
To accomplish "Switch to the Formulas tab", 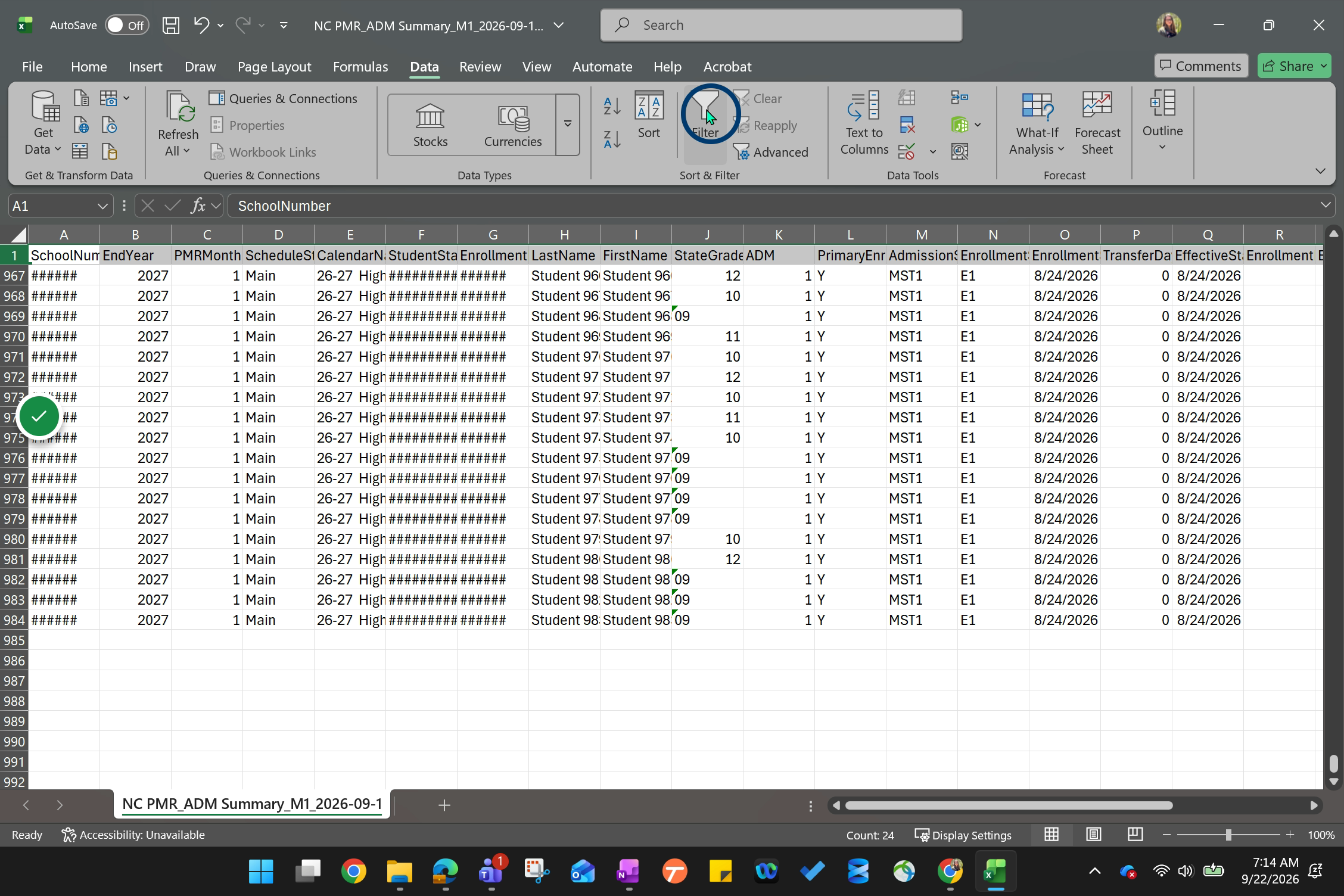I will pos(360,67).
